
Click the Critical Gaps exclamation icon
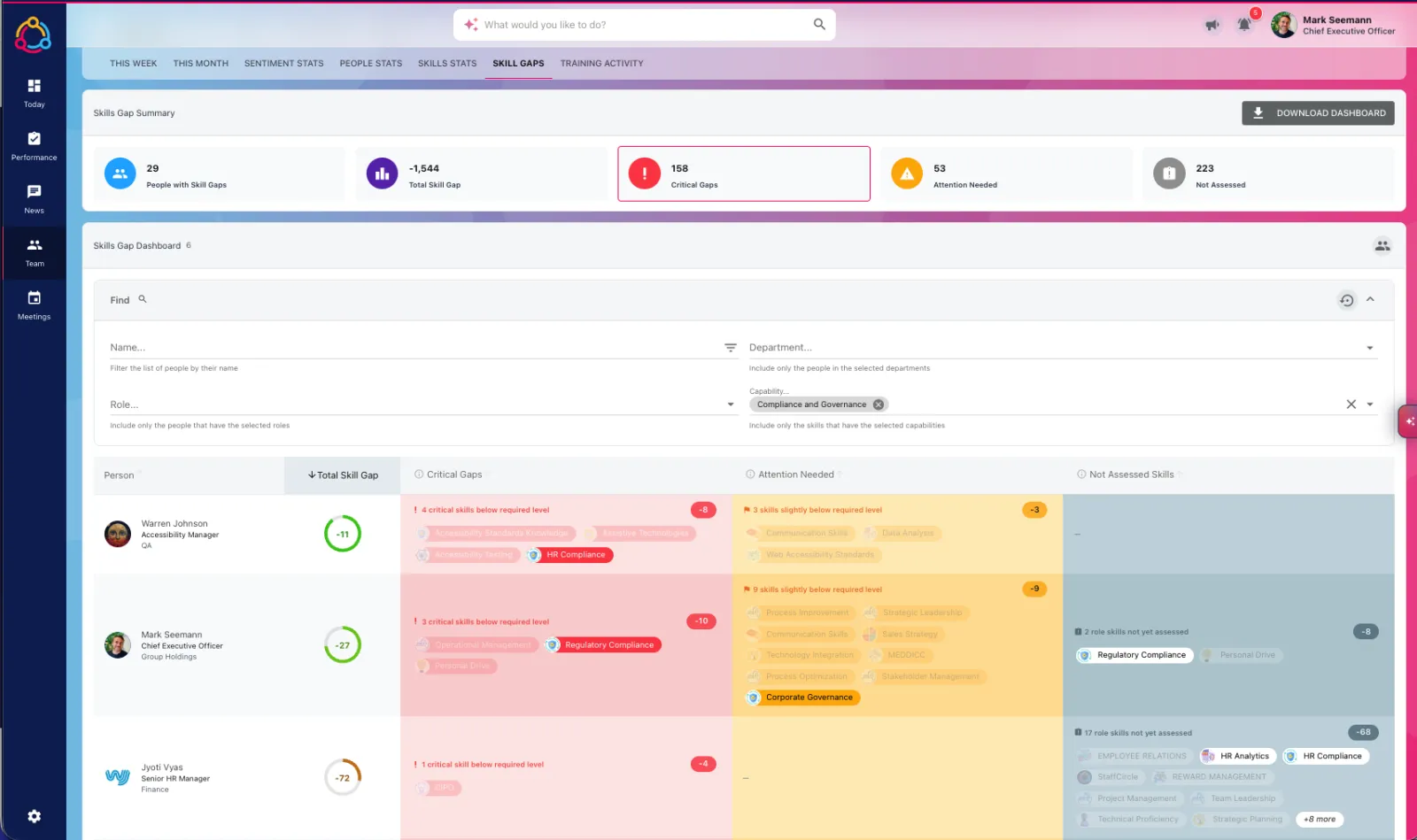pos(645,173)
